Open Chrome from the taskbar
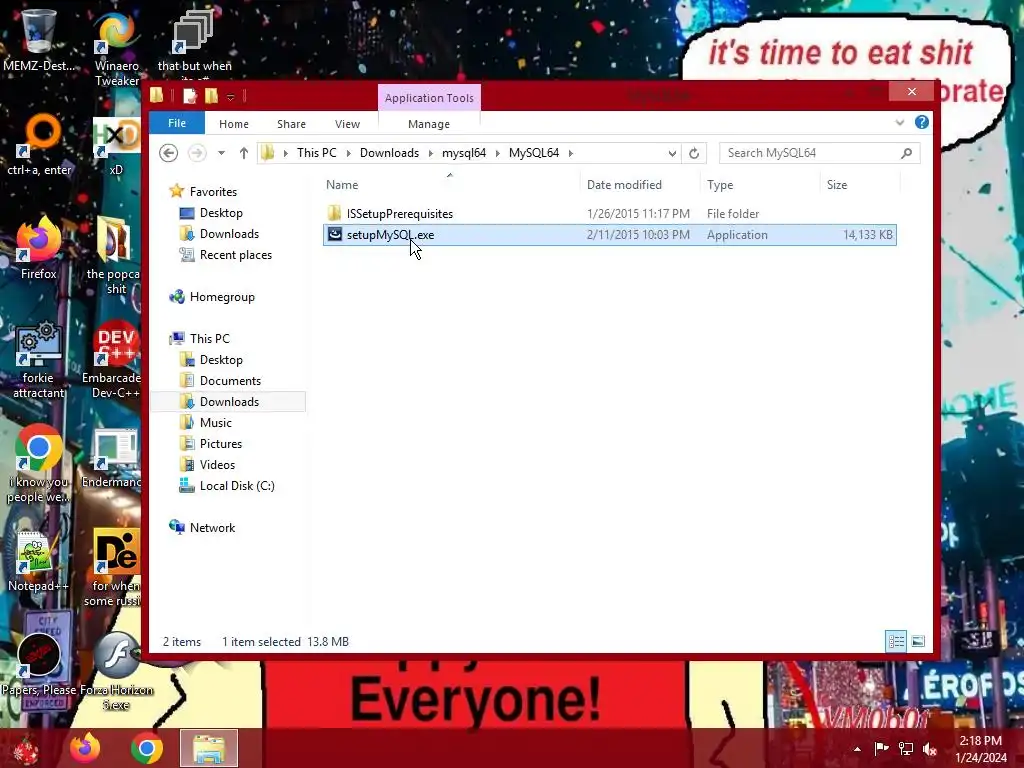 147,748
